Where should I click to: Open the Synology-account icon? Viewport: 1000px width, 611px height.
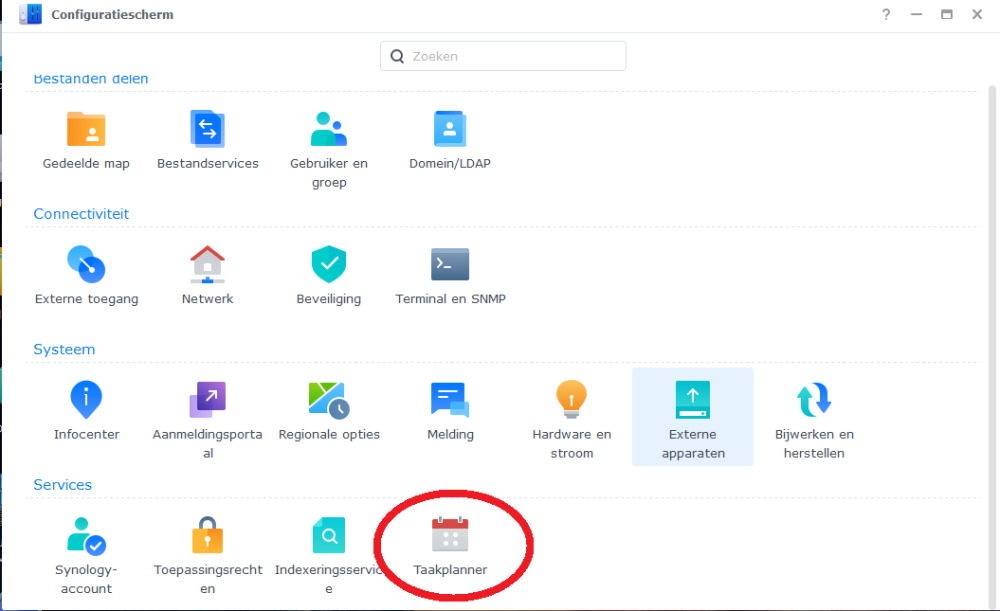tap(86, 536)
